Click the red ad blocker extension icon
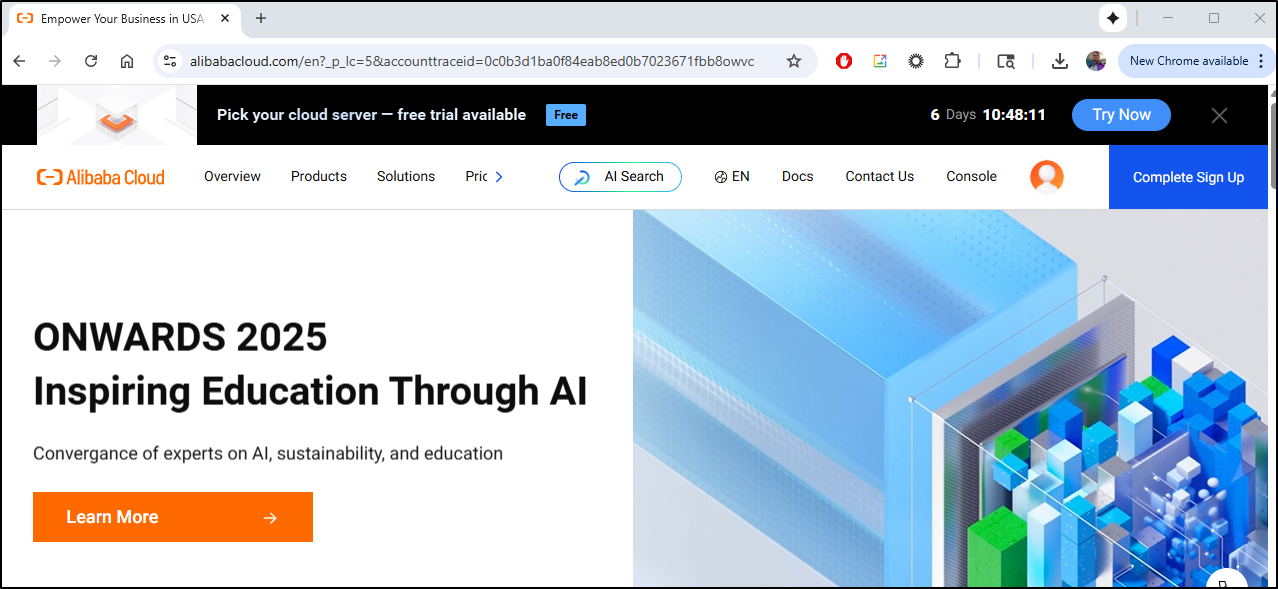 pyautogui.click(x=843, y=61)
